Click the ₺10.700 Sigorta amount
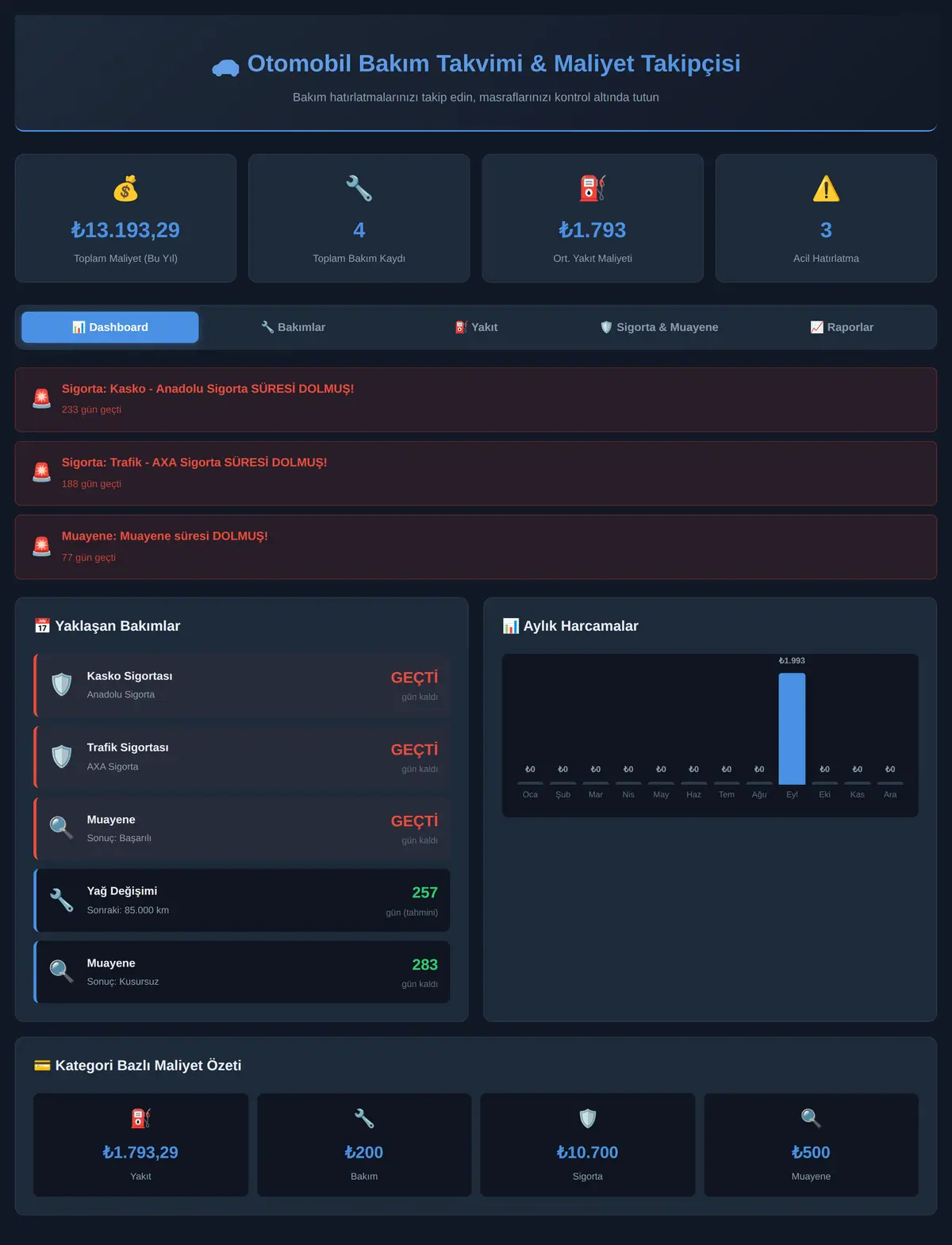The image size is (952, 1245). [588, 1152]
